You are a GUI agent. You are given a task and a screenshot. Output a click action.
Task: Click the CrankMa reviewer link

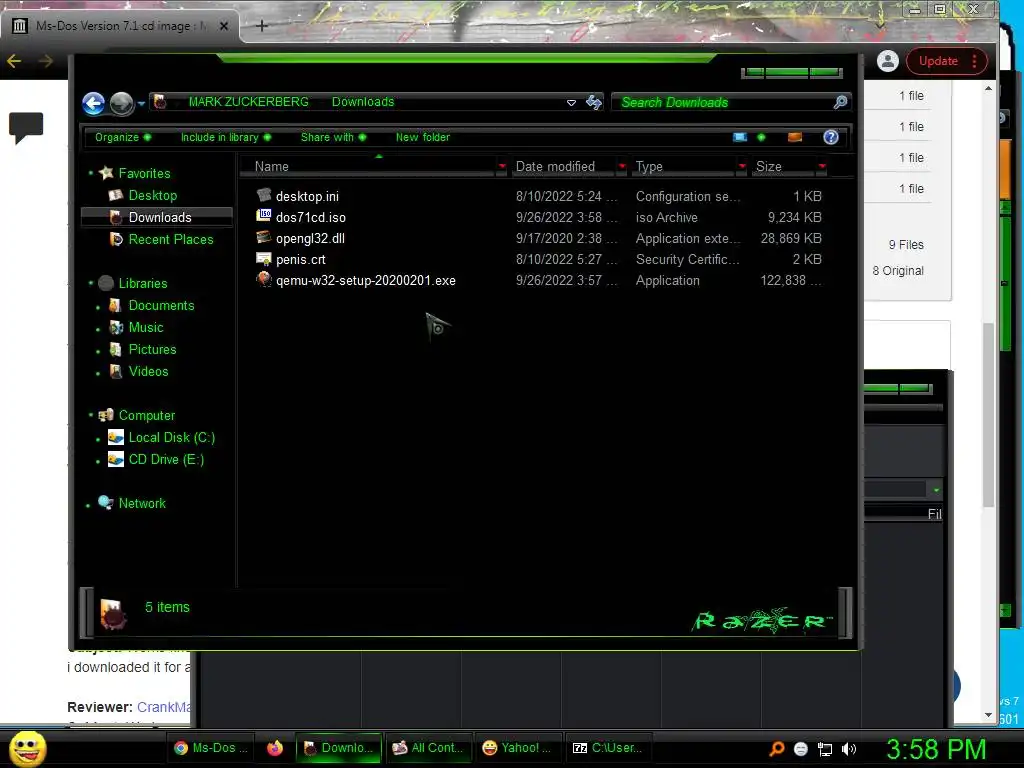[164, 707]
